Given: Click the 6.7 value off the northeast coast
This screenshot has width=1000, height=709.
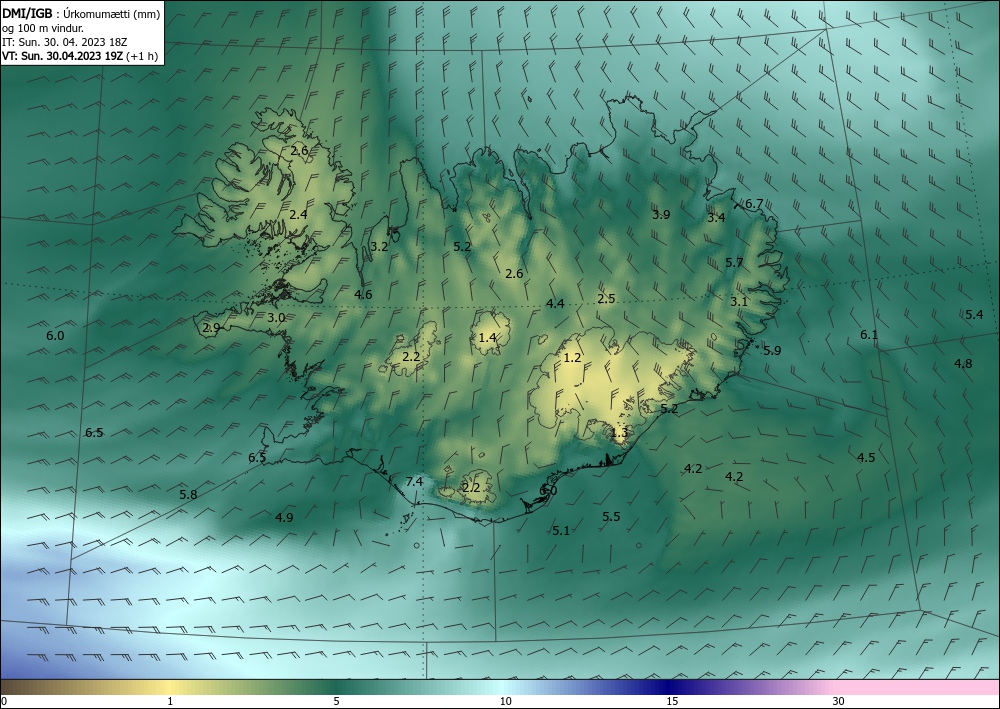Looking at the screenshot, I should point(754,204).
